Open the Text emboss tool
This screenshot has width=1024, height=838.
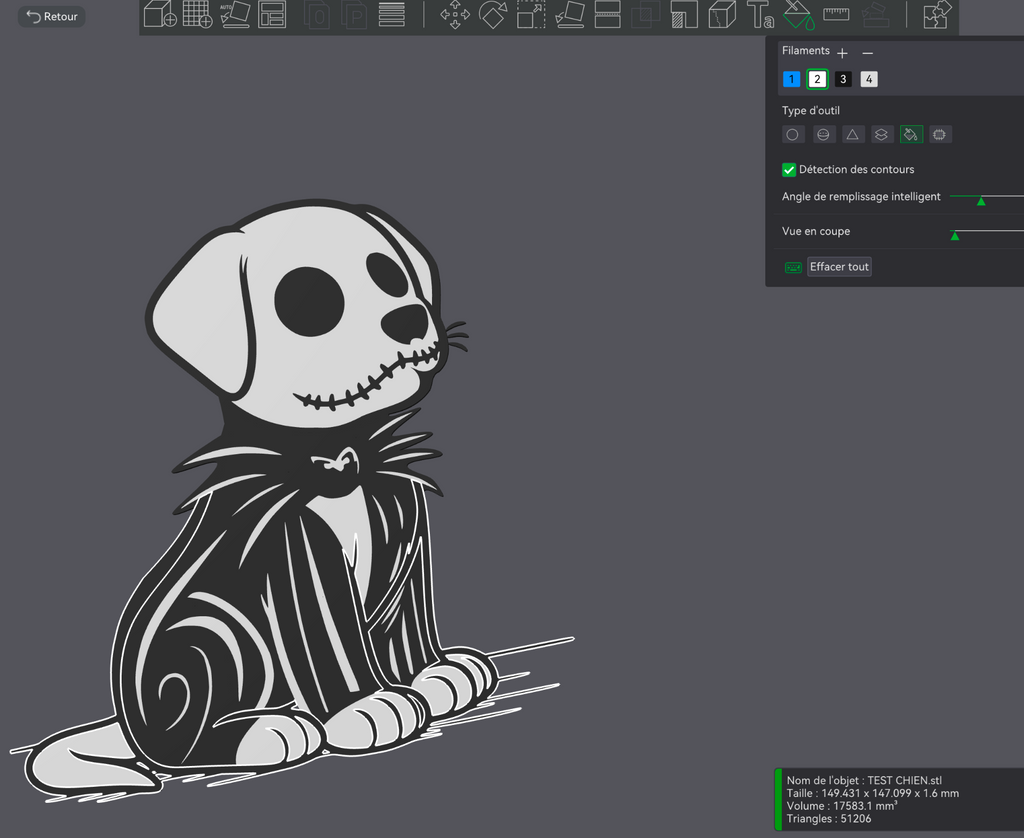(760, 14)
